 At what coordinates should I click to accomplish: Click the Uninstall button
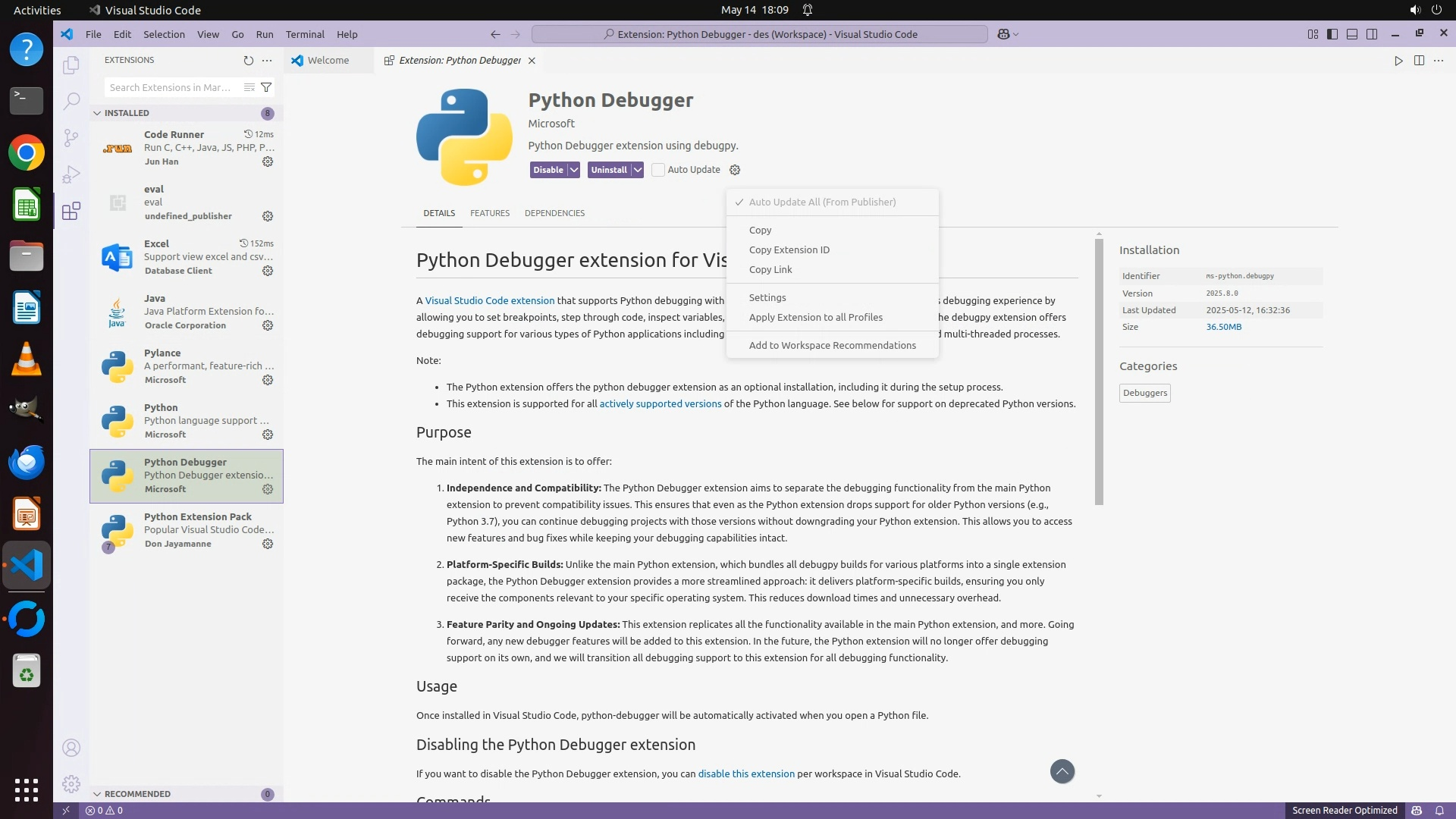[x=608, y=170]
